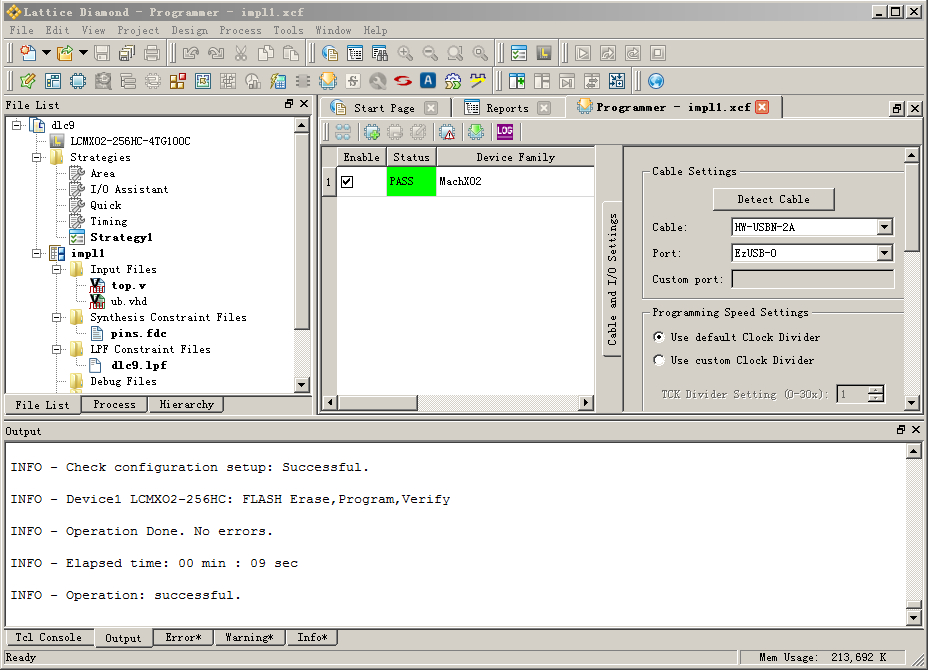Viewport: 928px width, 670px height.
Task: Click the Open folder toolbar icon
Action: click(65, 53)
